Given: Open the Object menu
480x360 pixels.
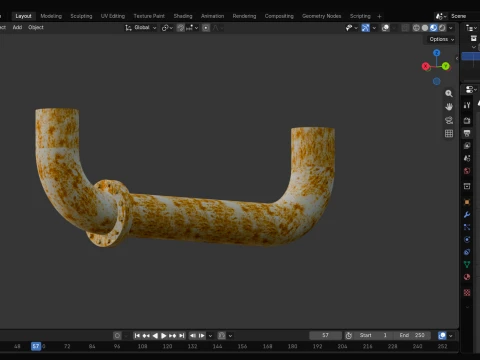Looking at the screenshot, I should pyautogui.click(x=36, y=27).
